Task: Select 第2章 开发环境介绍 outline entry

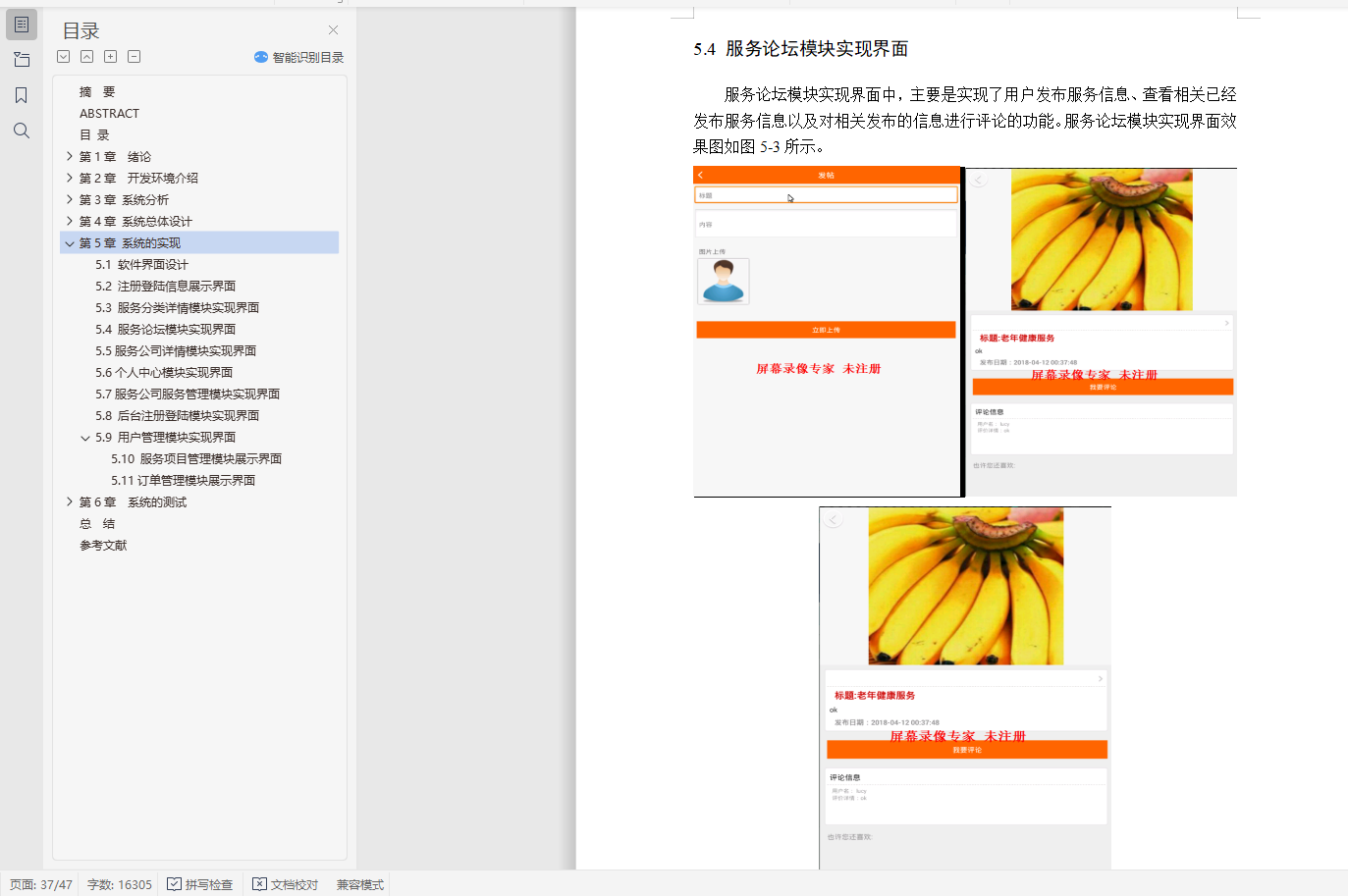Action: click(x=138, y=179)
